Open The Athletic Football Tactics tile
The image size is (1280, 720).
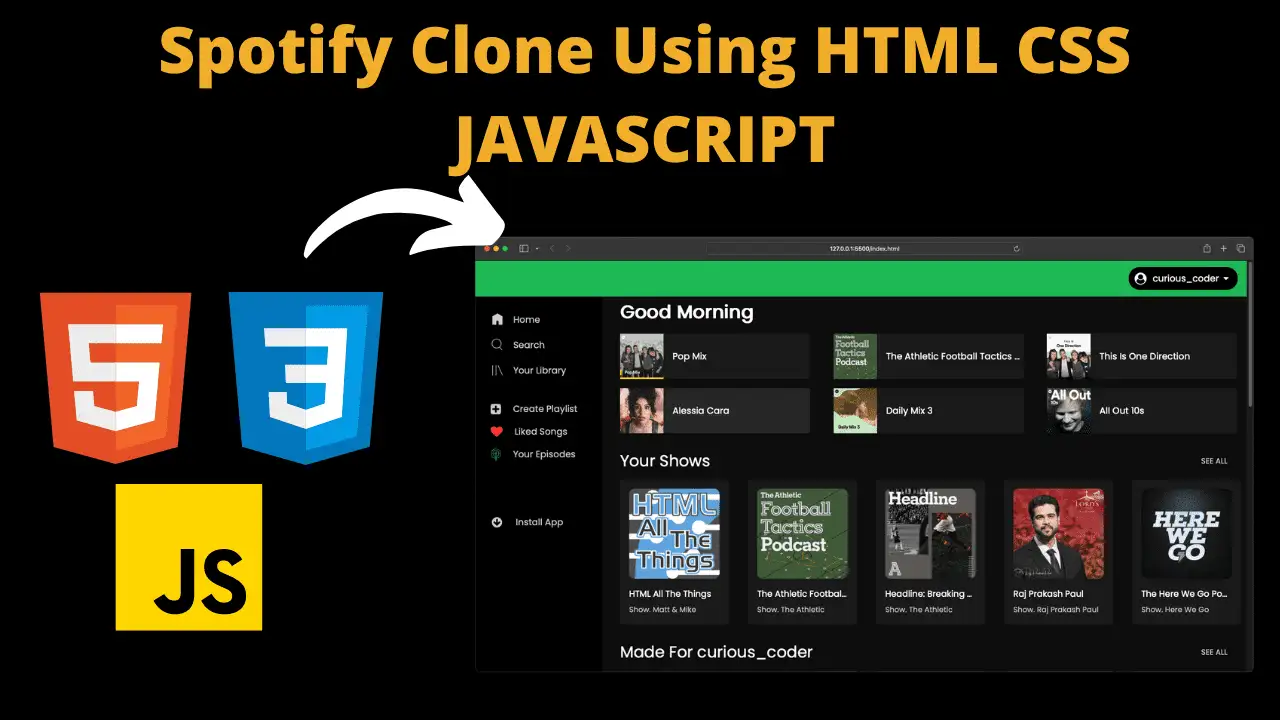(x=929, y=356)
